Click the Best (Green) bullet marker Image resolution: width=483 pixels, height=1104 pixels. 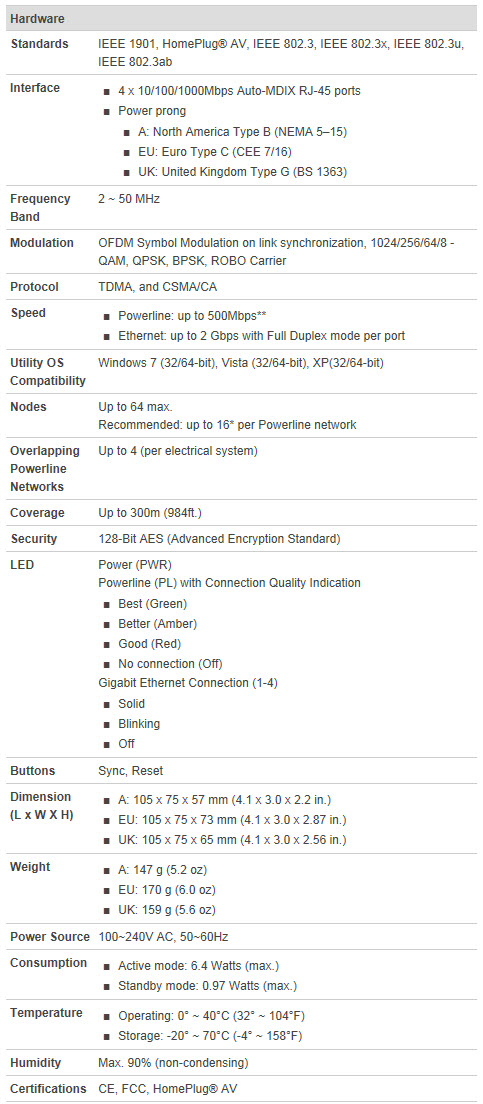[106, 604]
